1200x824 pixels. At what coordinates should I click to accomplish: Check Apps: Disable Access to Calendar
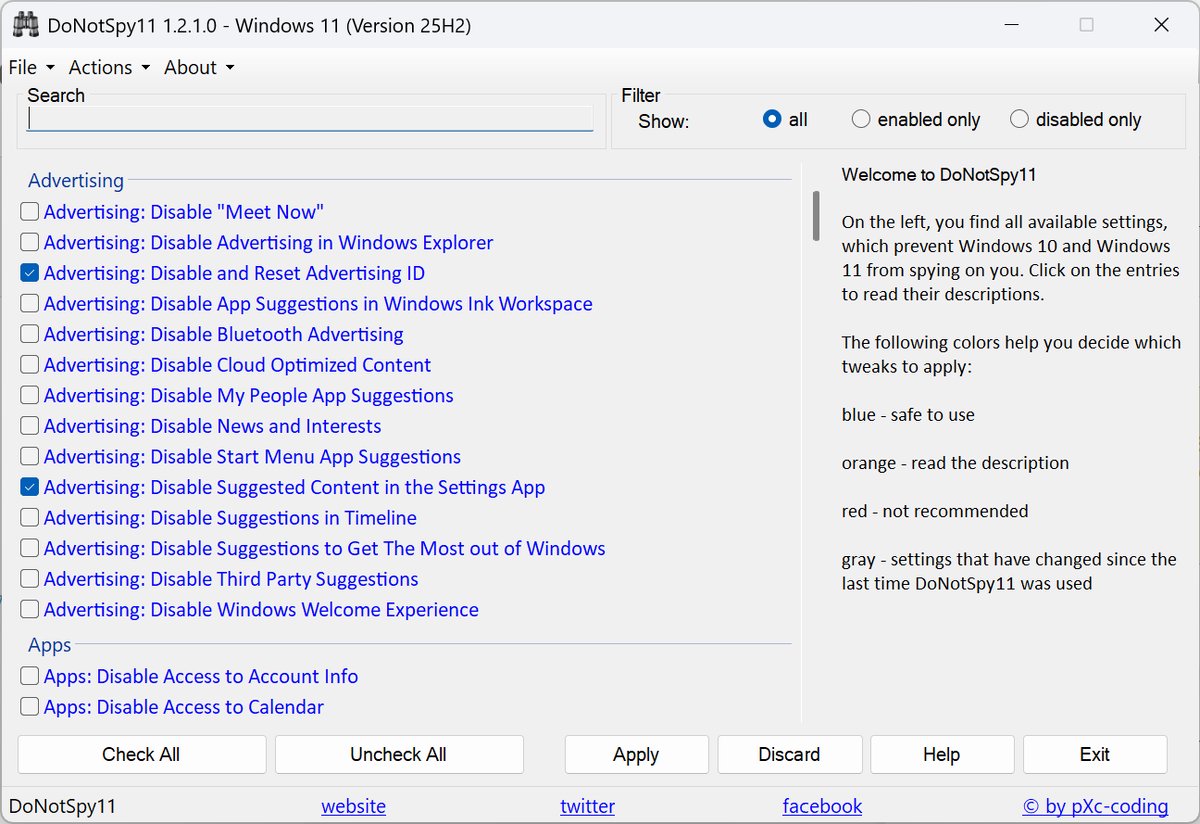click(x=30, y=708)
